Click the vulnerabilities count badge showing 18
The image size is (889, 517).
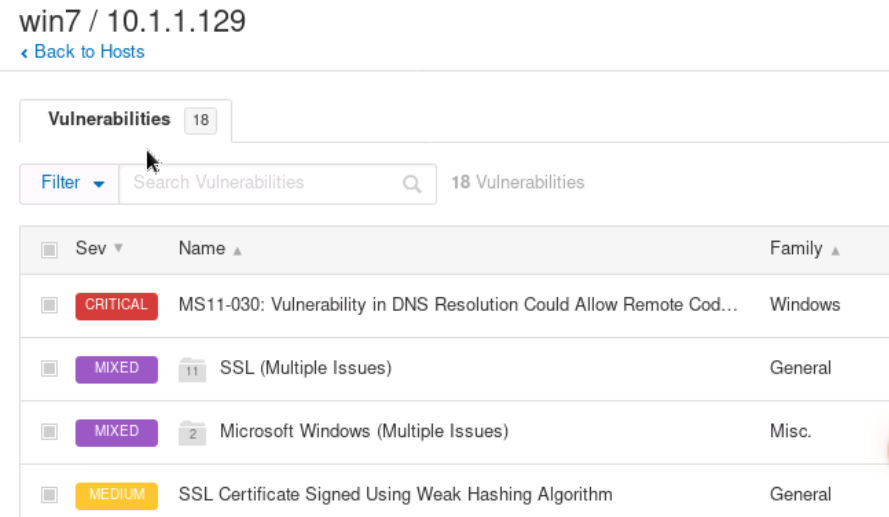(200, 120)
